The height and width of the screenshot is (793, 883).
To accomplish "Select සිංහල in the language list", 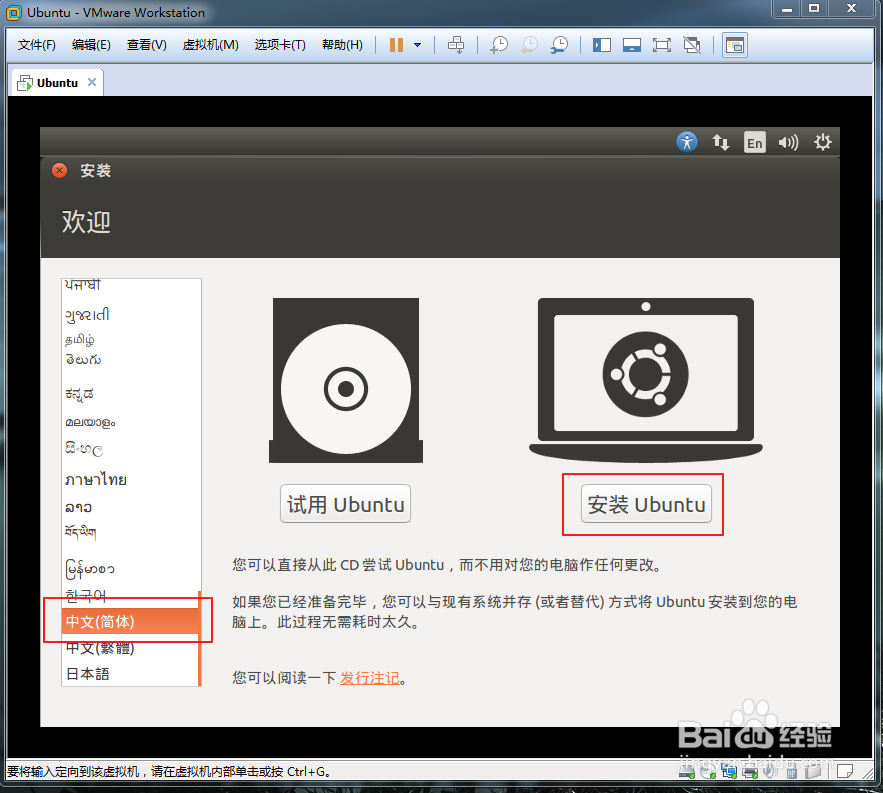I will tap(131, 449).
